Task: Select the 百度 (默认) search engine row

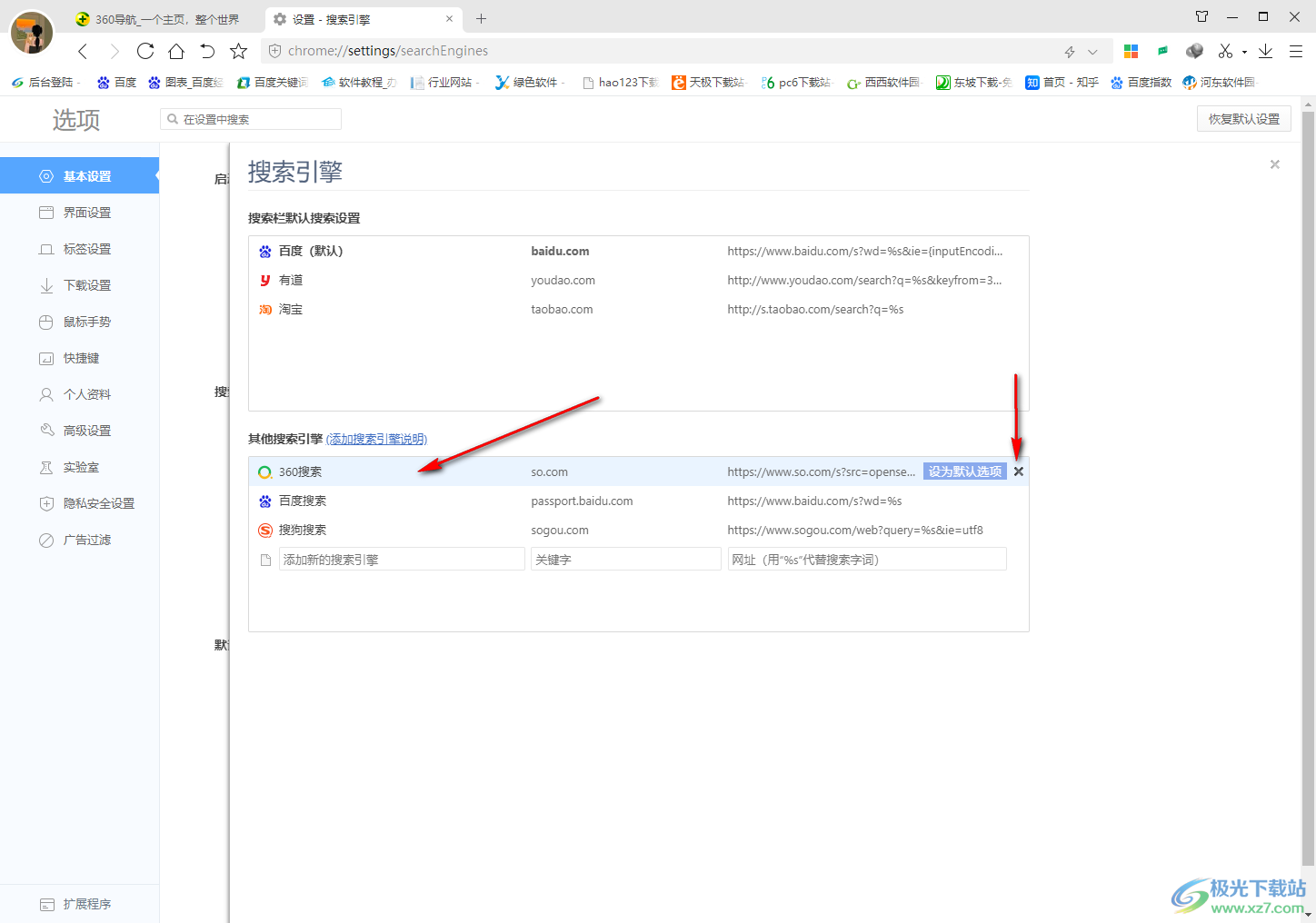Action: click(x=638, y=251)
